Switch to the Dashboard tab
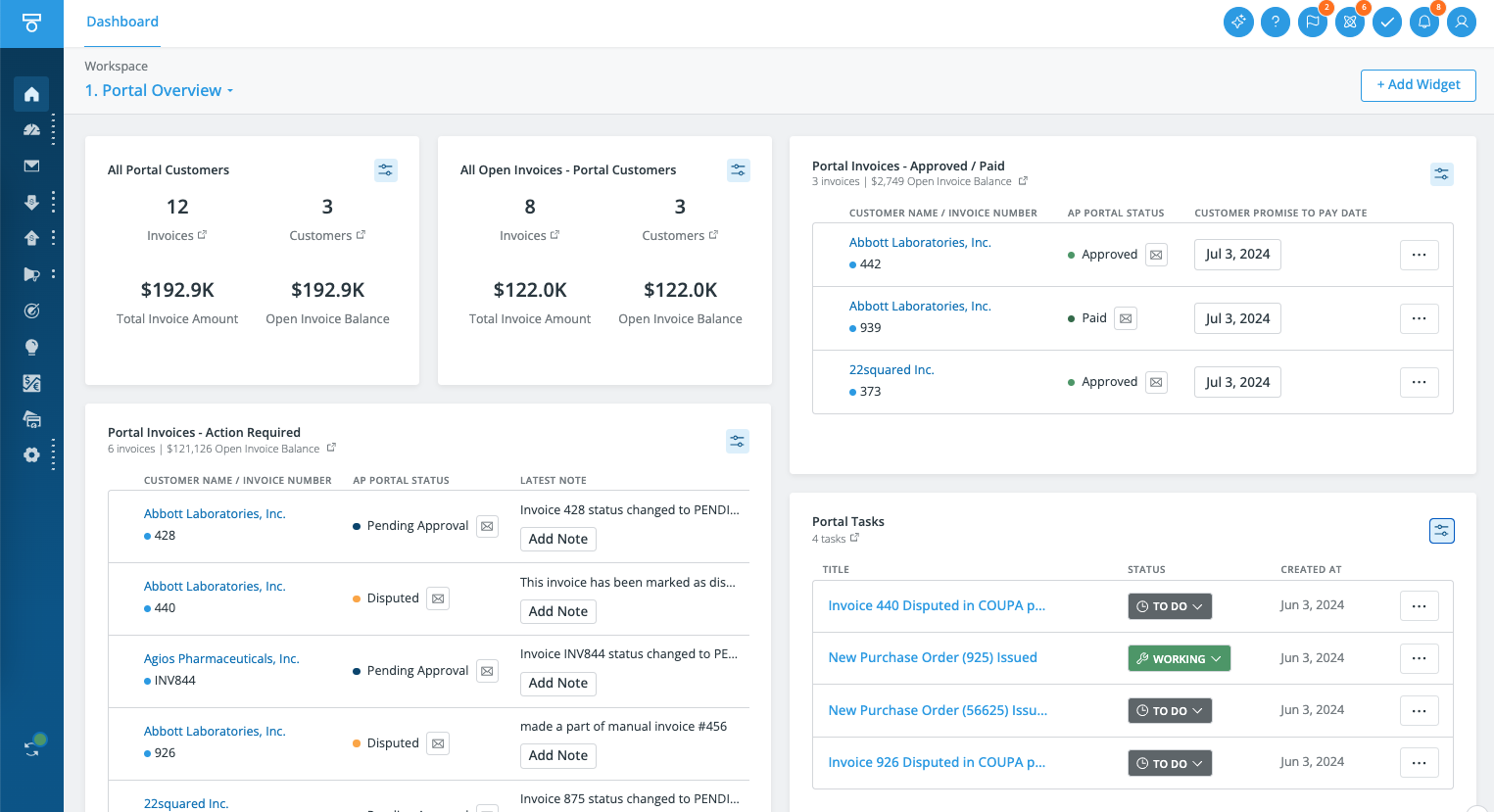 121,21
